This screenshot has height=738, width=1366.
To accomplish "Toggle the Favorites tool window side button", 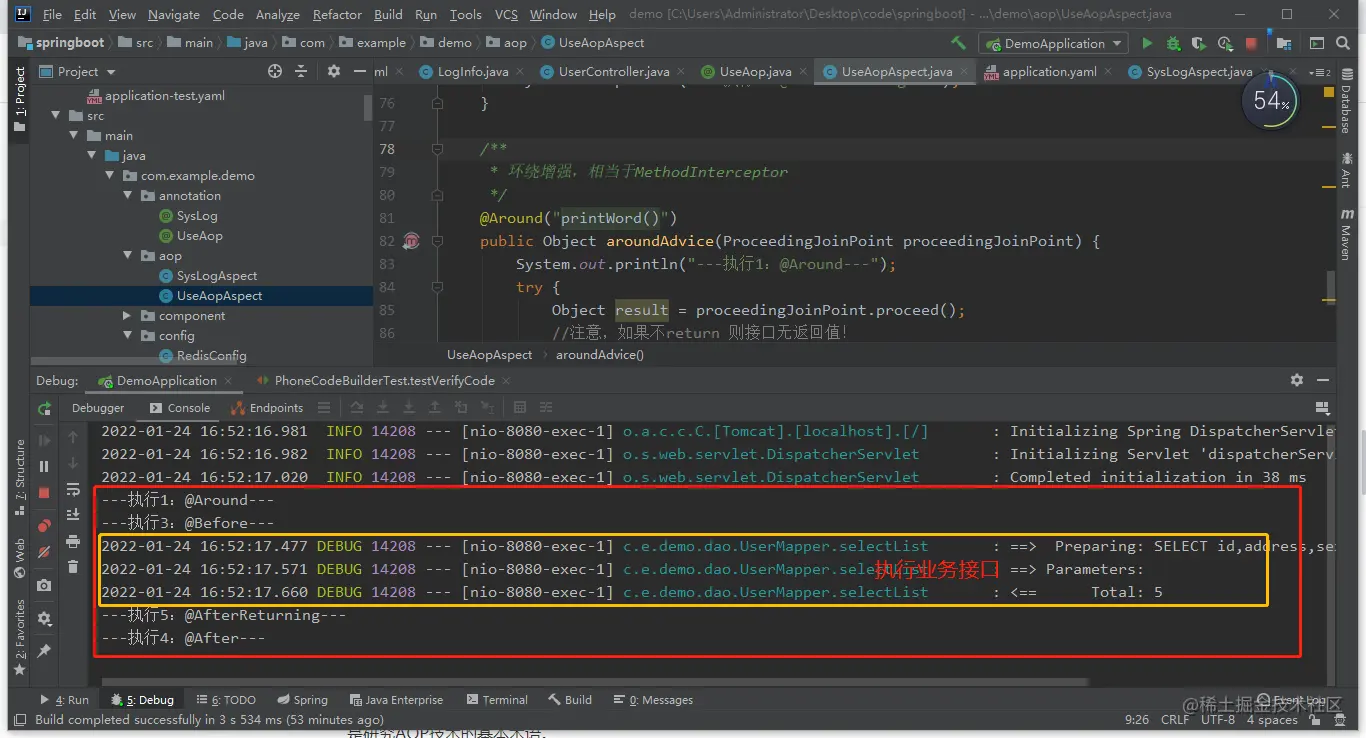I will click(19, 636).
